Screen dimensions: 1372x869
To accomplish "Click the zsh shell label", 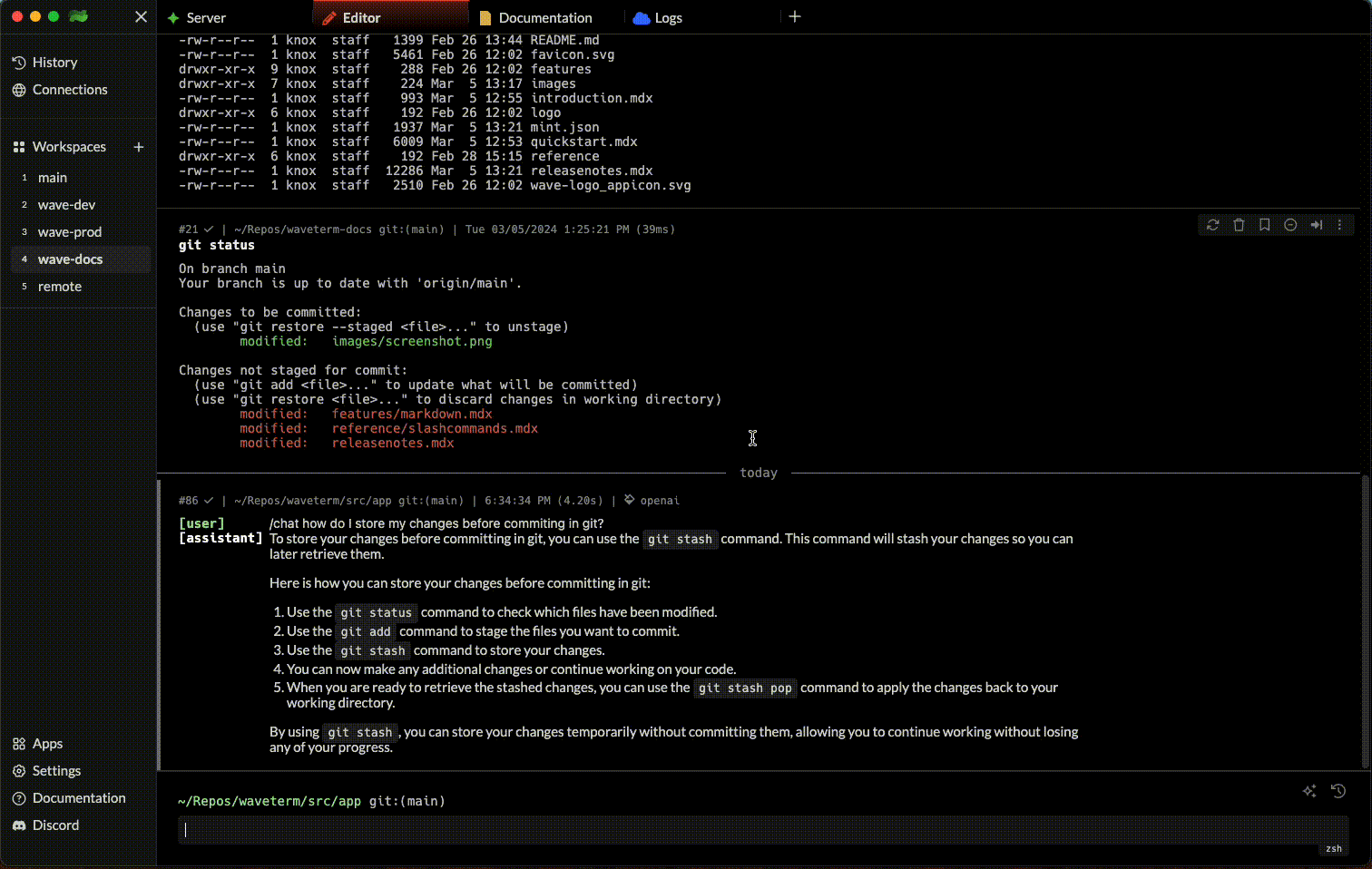I will 1334,849.
